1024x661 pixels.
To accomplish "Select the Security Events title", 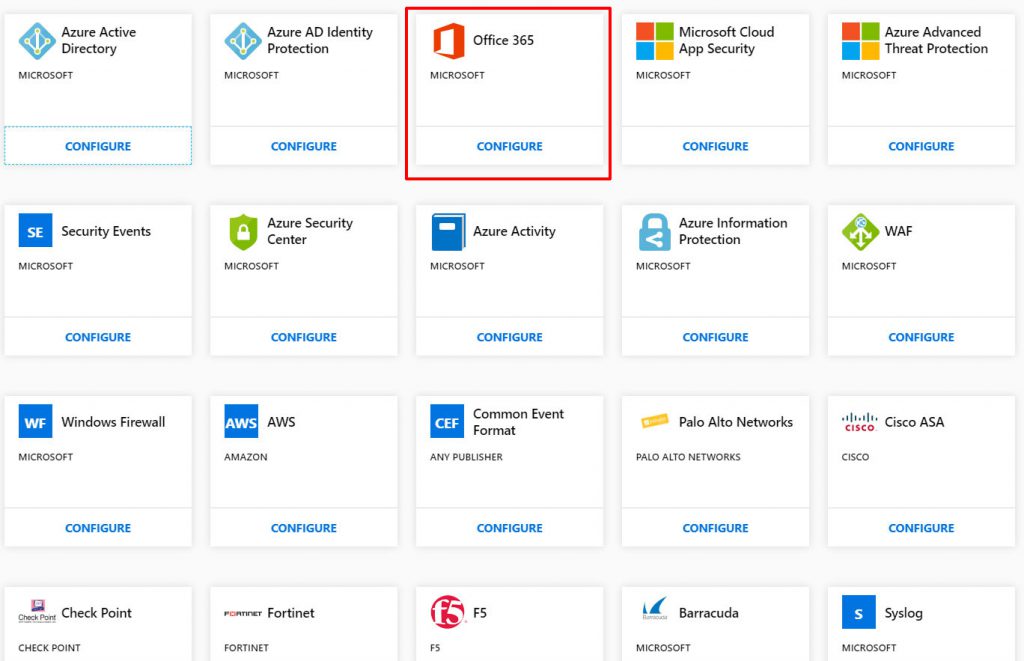I will (x=106, y=231).
